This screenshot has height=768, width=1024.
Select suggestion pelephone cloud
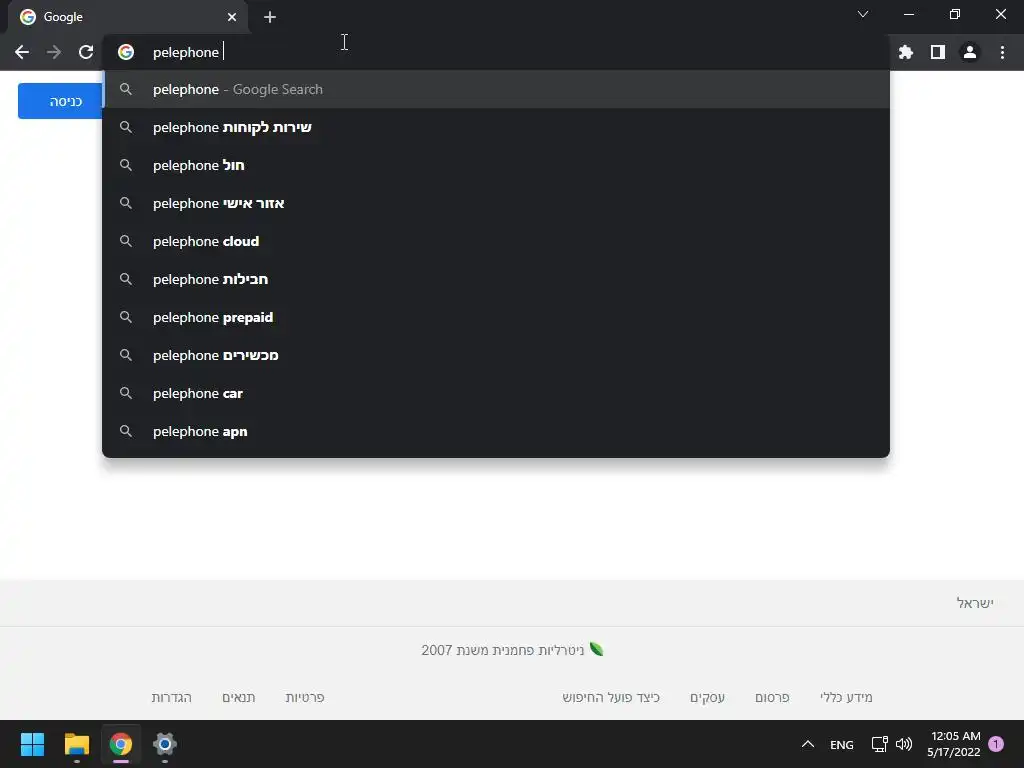tap(496, 241)
